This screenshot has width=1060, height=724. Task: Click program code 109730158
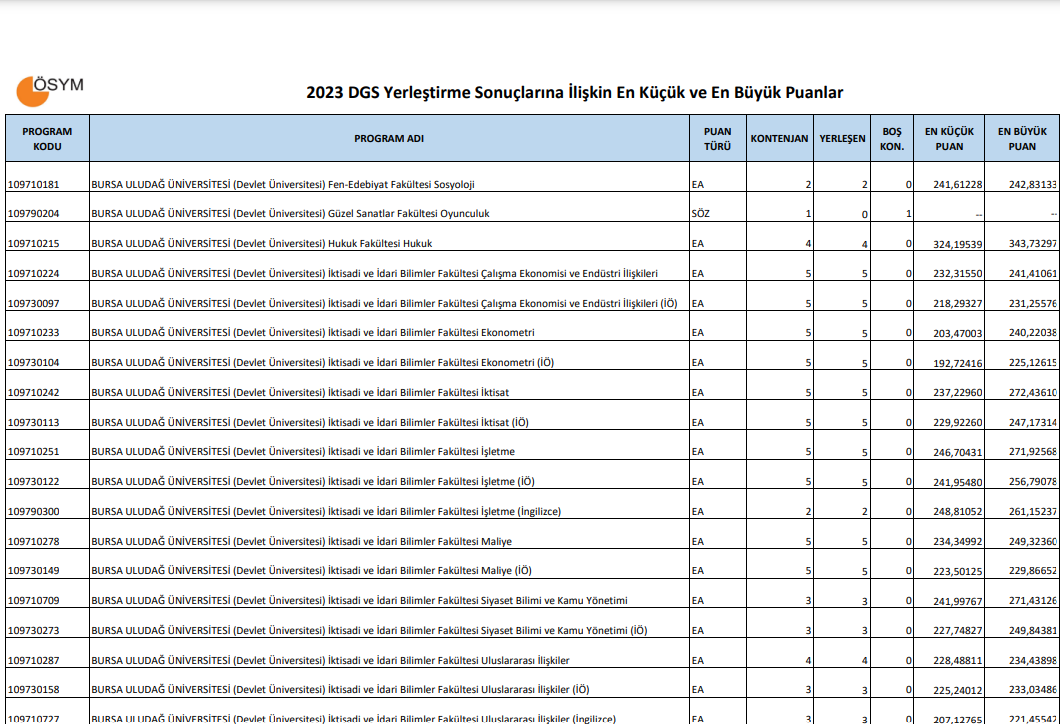click(33, 690)
